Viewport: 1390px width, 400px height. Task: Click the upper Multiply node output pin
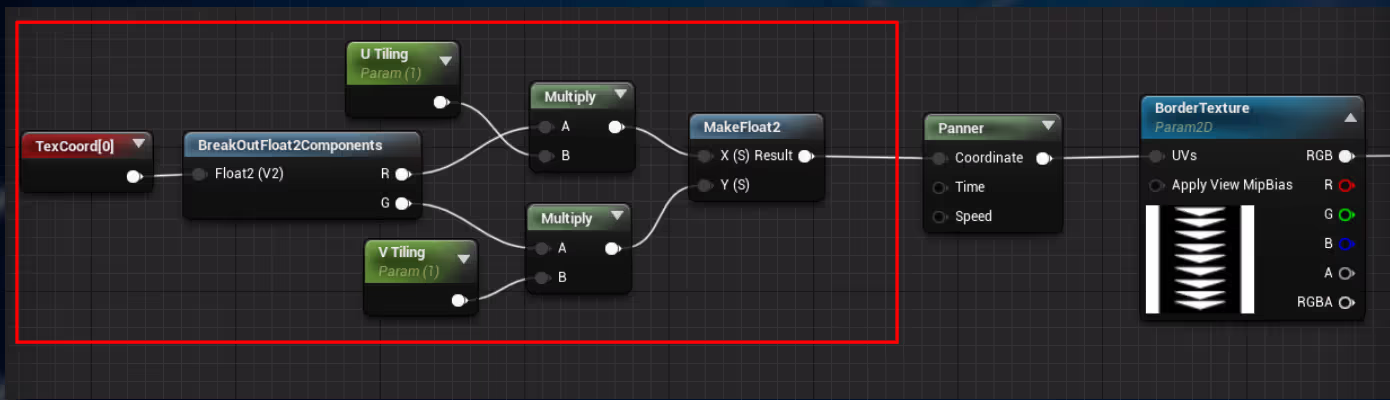coord(616,127)
